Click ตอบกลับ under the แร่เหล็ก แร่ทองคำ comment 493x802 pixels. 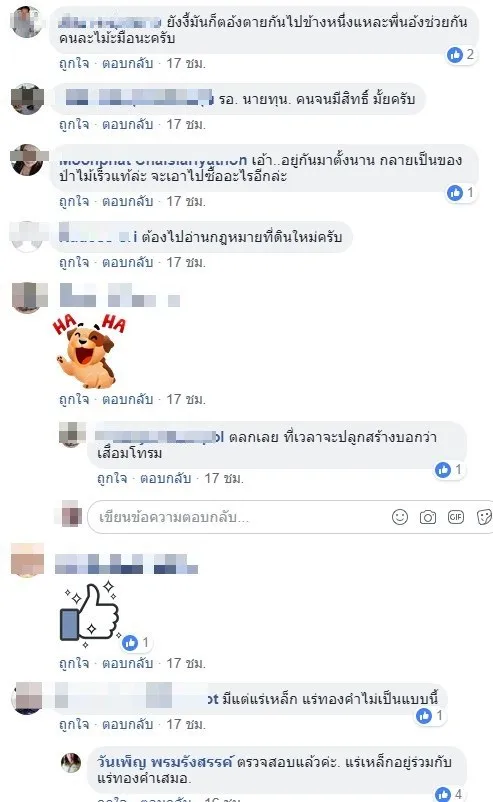tap(127, 724)
